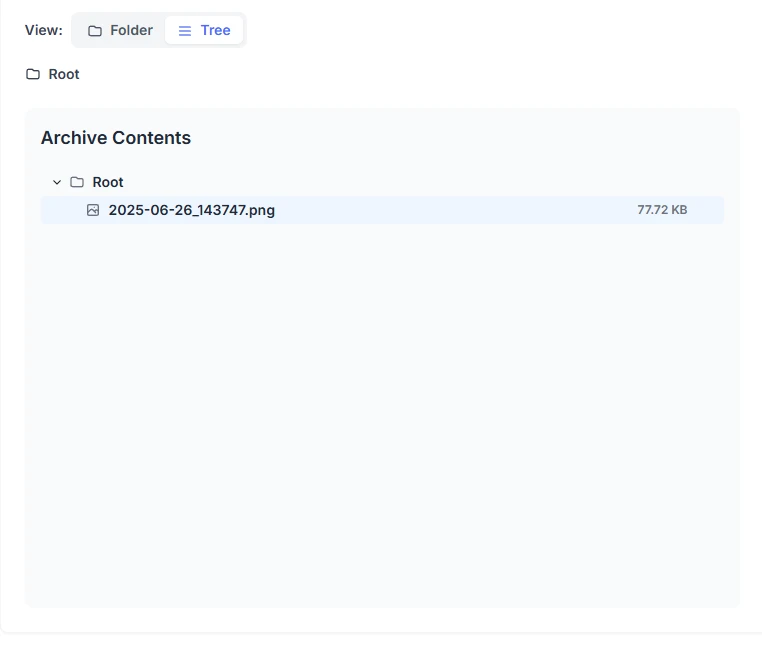
Task: Click blank space between filename and file size
Action: coord(450,210)
